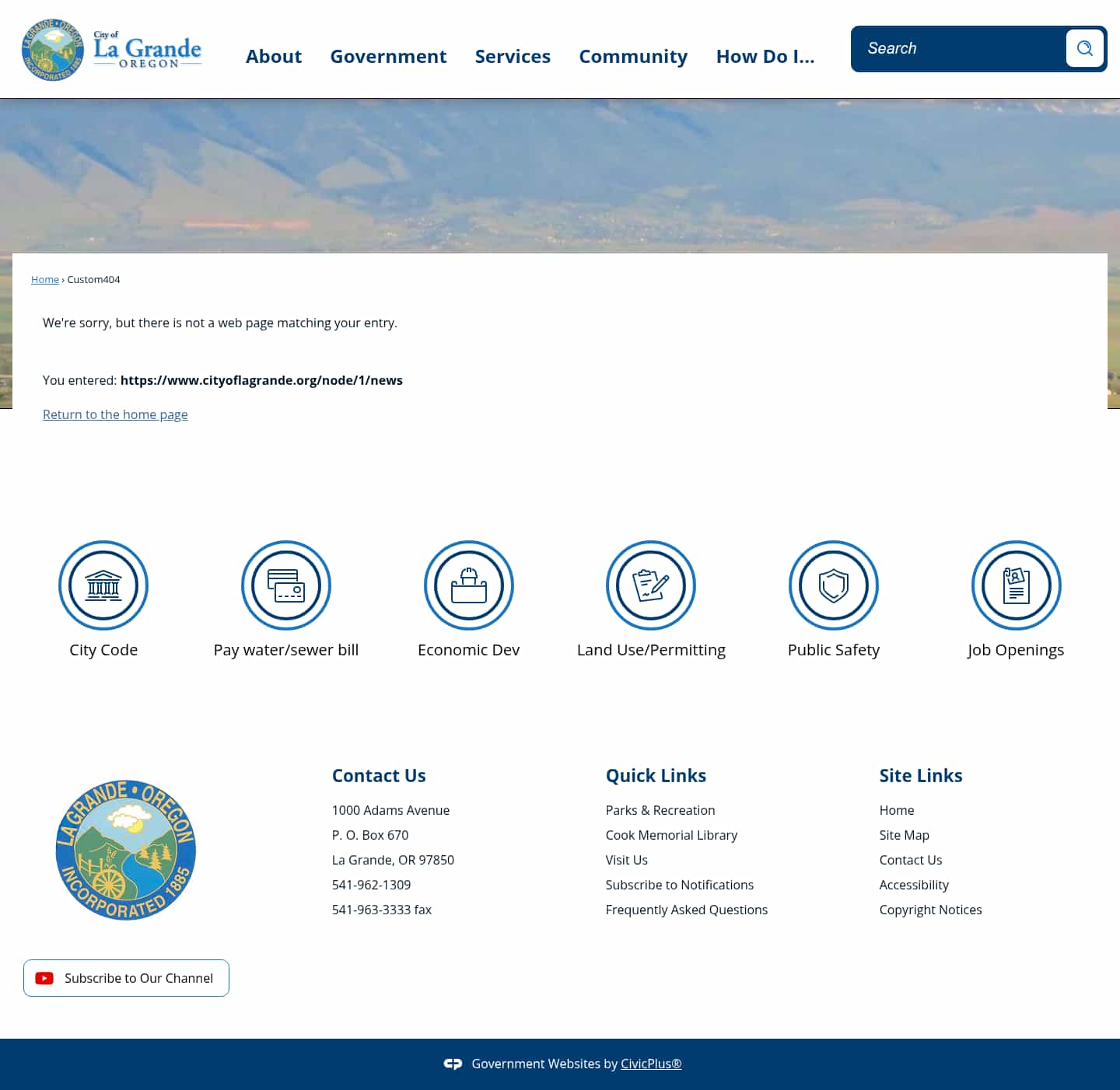Open the Home breadcrumb link
This screenshot has width=1120, height=1090.
click(x=44, y=279)
